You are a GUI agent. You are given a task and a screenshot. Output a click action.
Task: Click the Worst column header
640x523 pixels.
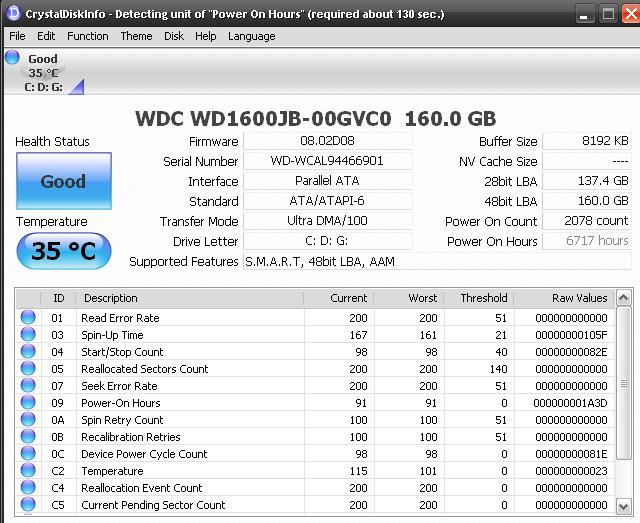point(409,298)
